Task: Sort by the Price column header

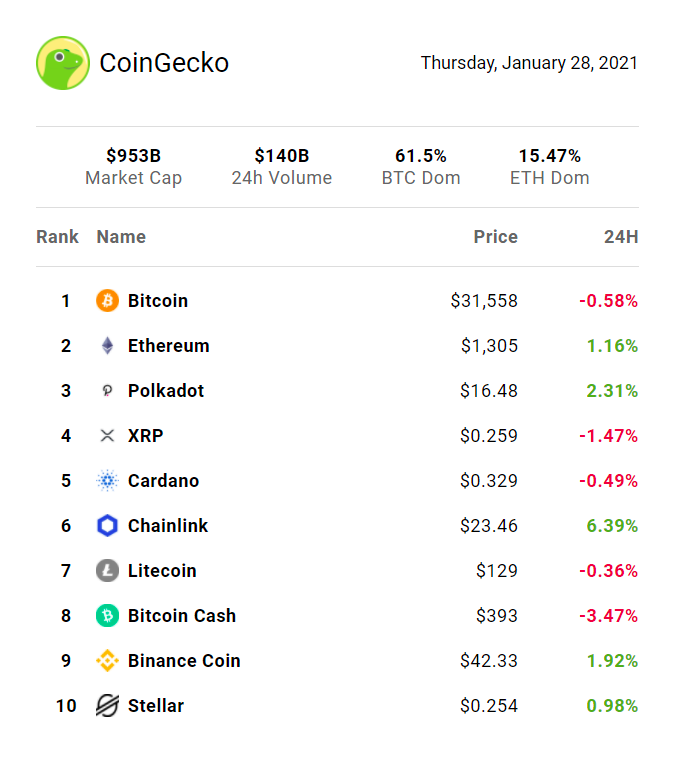Action: coord(495,237)
